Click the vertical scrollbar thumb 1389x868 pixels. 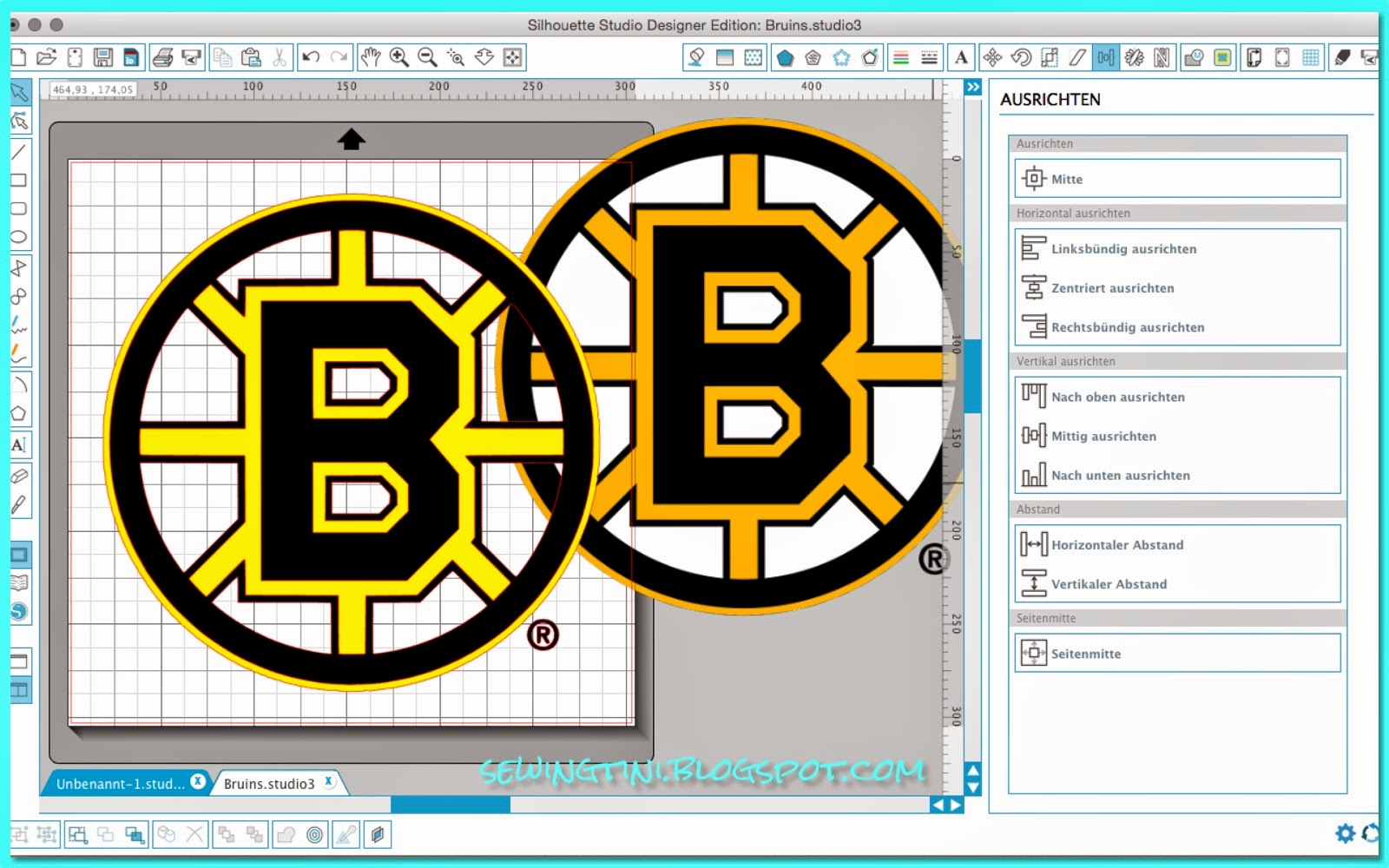click(x=973, y=376)
